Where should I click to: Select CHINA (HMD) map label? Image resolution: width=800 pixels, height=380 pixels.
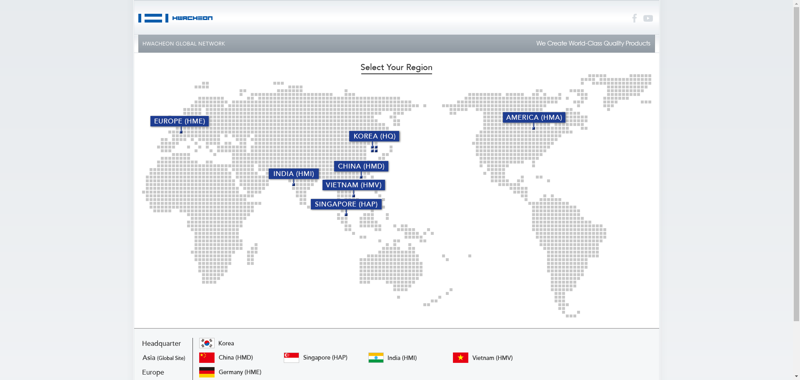(361, 166)
